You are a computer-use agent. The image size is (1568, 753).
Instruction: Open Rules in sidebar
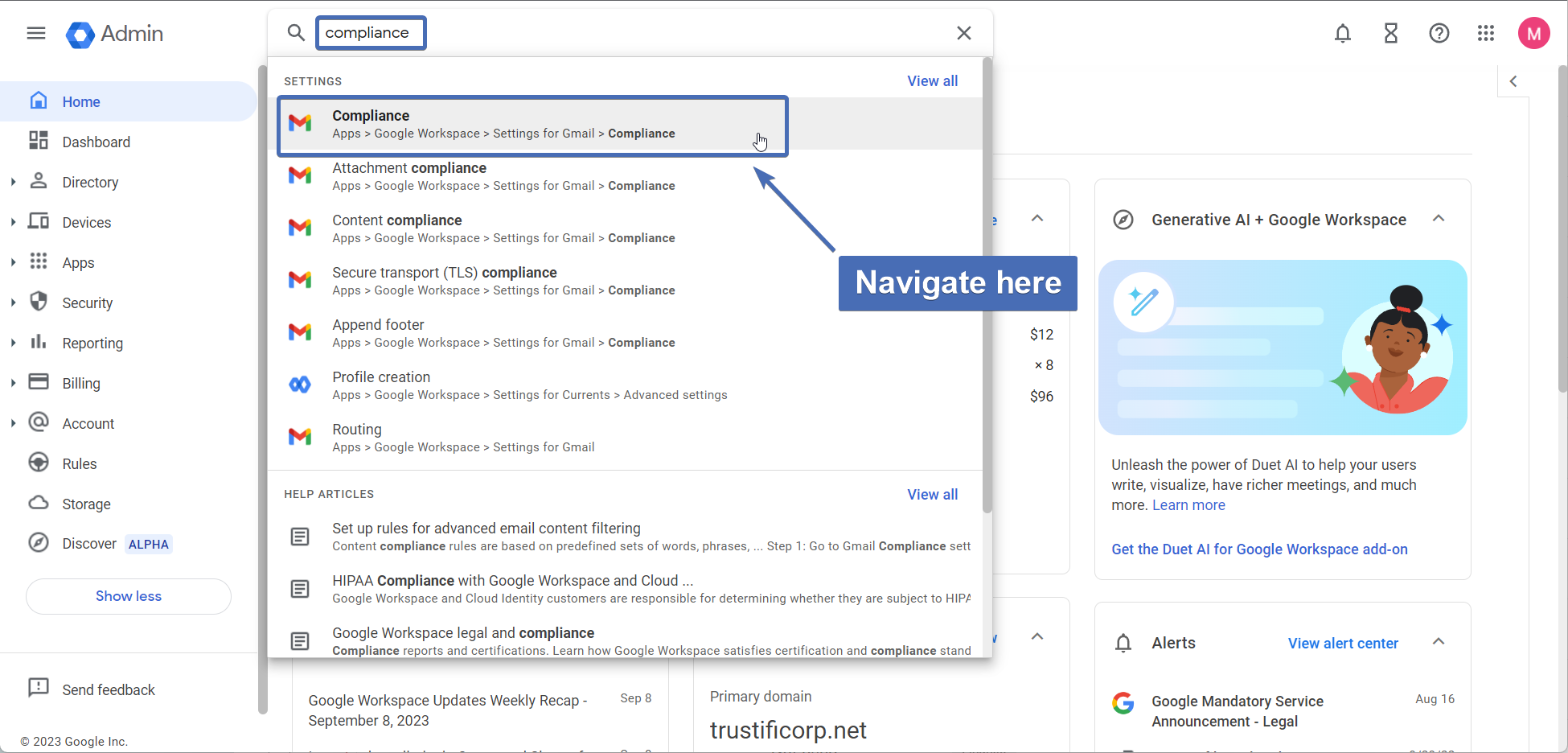[x=129, y=463]
